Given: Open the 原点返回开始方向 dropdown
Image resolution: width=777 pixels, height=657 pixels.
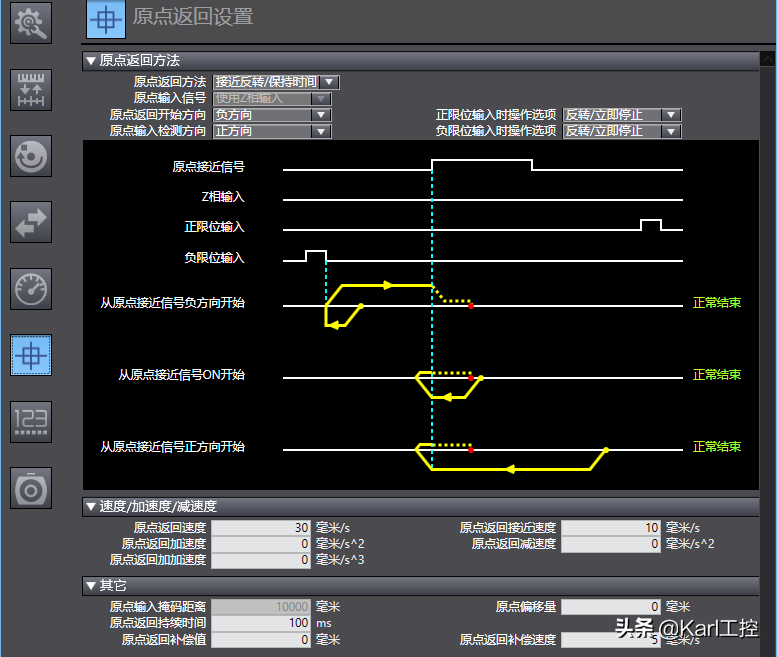Looking at the screenshot, I should point(320,115).
